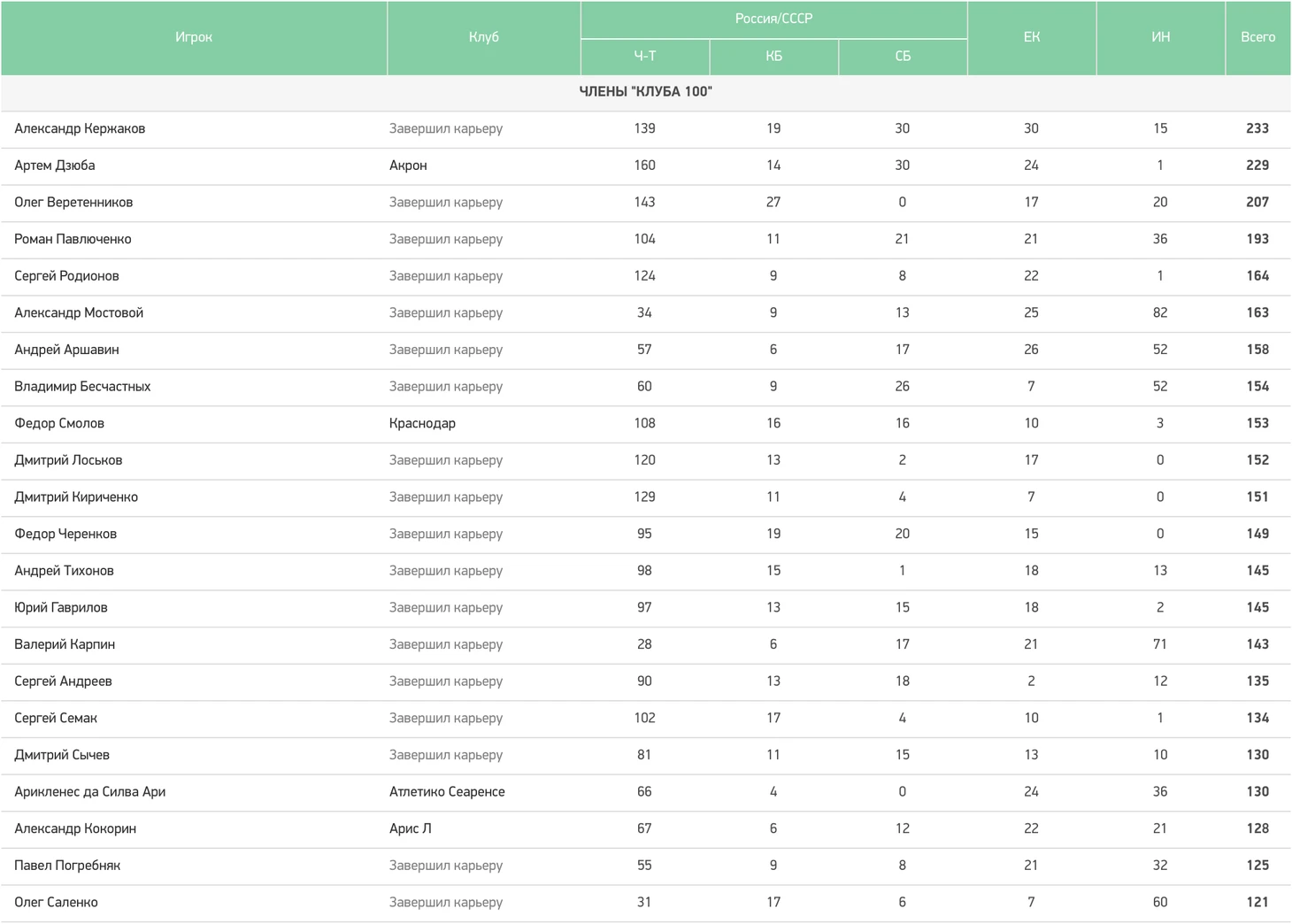Open Роман Павлюченко player entry
The height and width of the screenshot is (924, 1292).
click(73, 239)
